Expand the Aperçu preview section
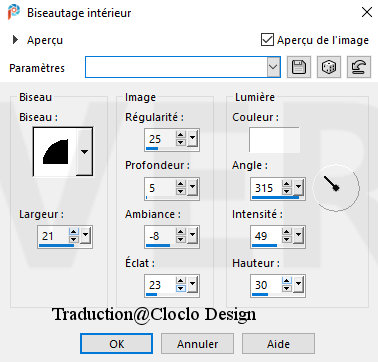This screenshot has height=362, width=378. pyautogui.click(x=15, y=40)
